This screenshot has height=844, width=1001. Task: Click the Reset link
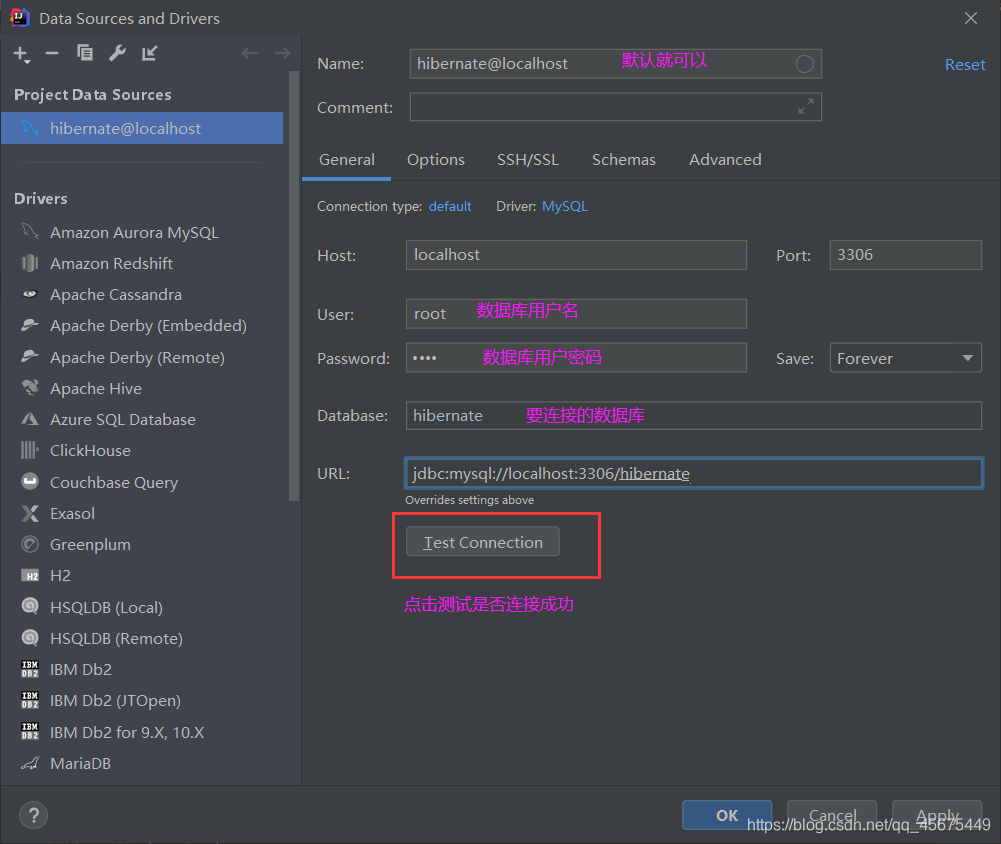[x=964, y=64]
